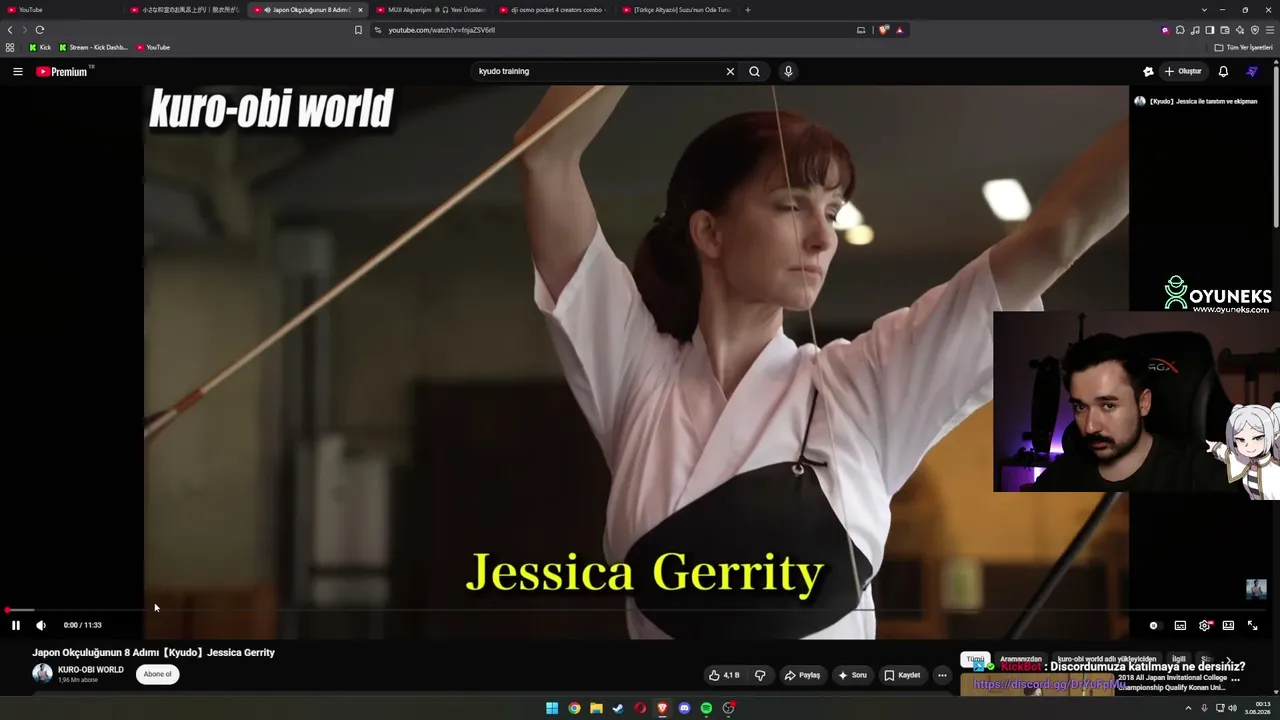Screen dimensions: 1280x720
Task: Toggle subtitles in the video player
Action: click(1180, 625)
